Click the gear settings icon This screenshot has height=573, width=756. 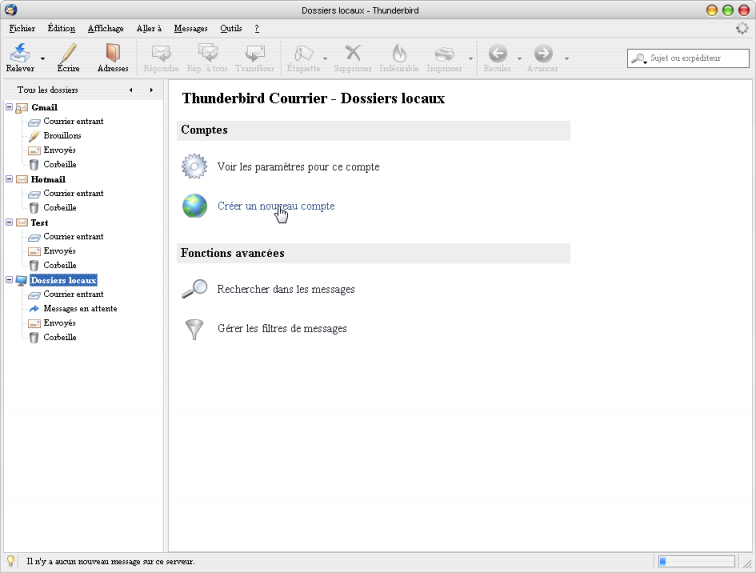pyautogui.click(x=194, y=166)
